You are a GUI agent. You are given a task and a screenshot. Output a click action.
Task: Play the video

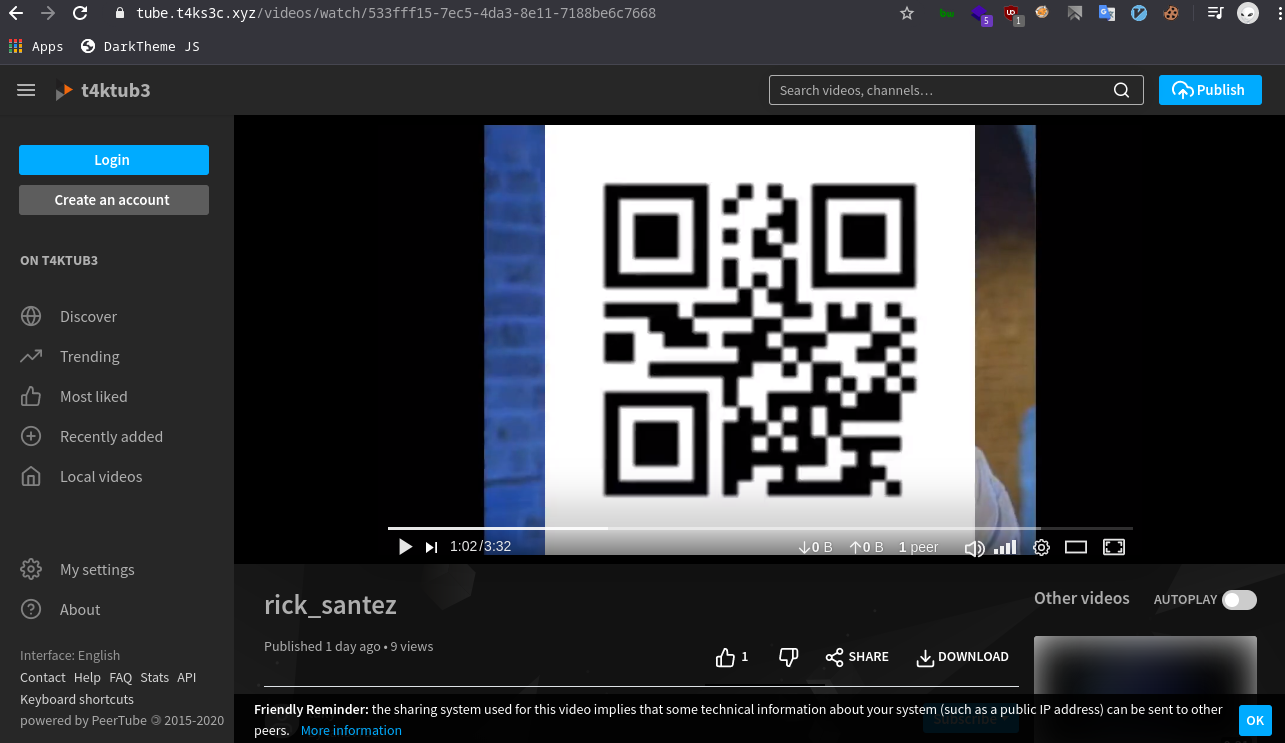(x=405, y=547)
